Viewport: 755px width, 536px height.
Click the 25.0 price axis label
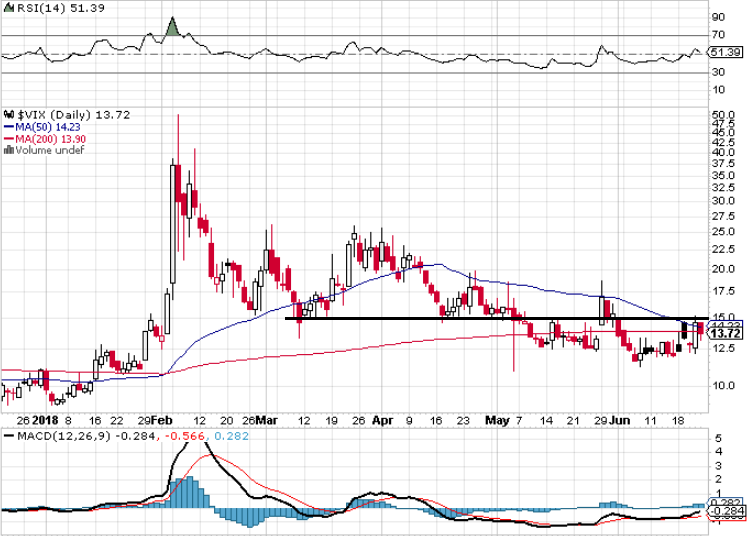click(x=724, y=232)
